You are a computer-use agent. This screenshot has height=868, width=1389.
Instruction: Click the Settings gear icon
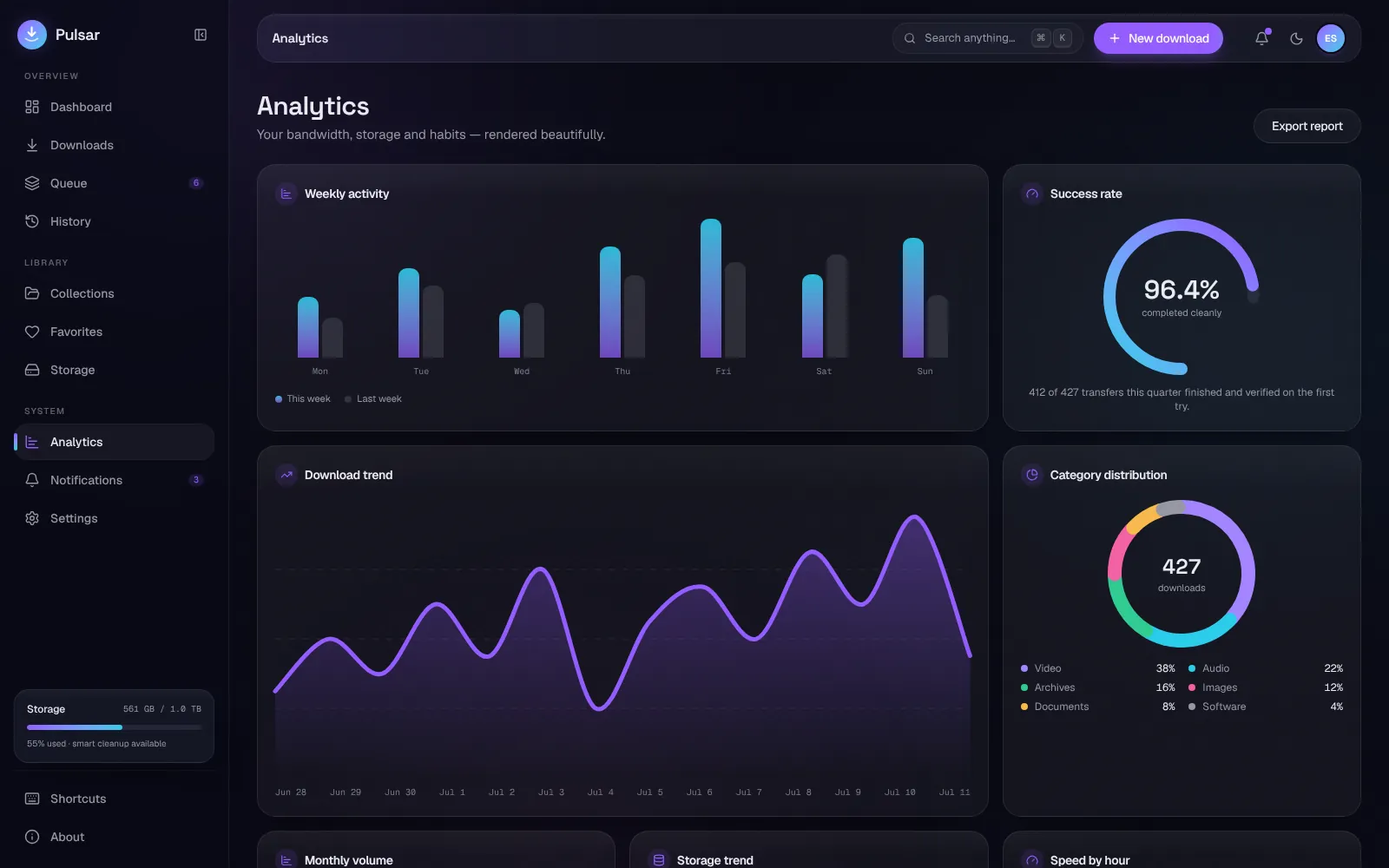pos(32,518)
